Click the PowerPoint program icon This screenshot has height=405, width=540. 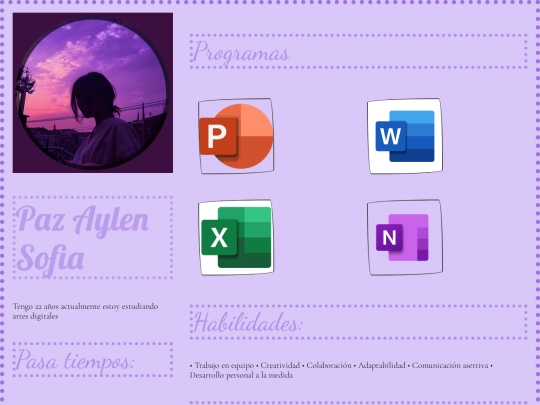236,136
